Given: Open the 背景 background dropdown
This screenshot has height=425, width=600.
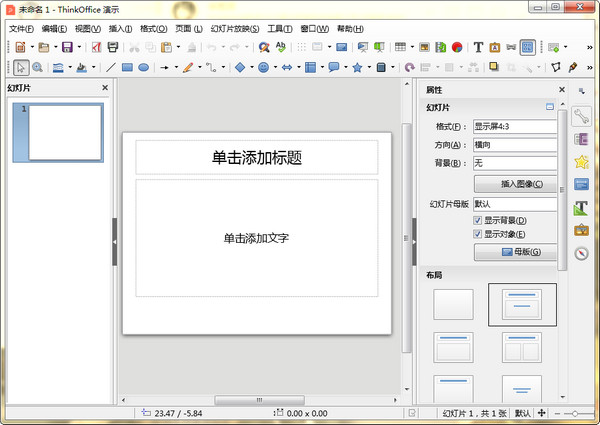Looking at the screenshot, I should click(514, 163).
